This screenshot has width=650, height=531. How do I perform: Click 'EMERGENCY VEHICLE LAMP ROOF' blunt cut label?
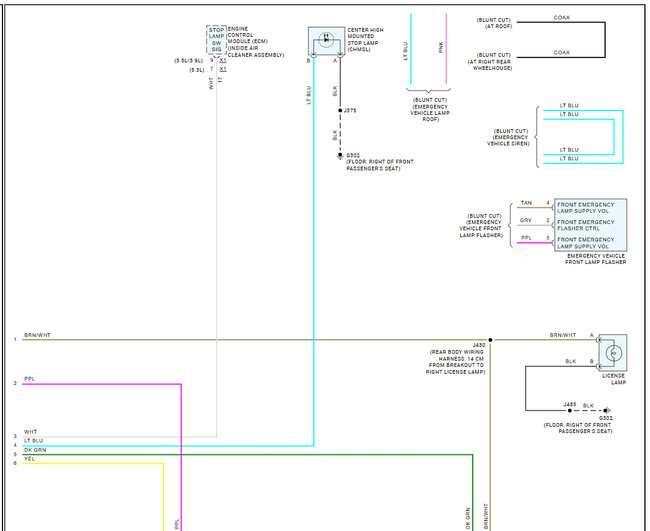click(x=430, y=110)
